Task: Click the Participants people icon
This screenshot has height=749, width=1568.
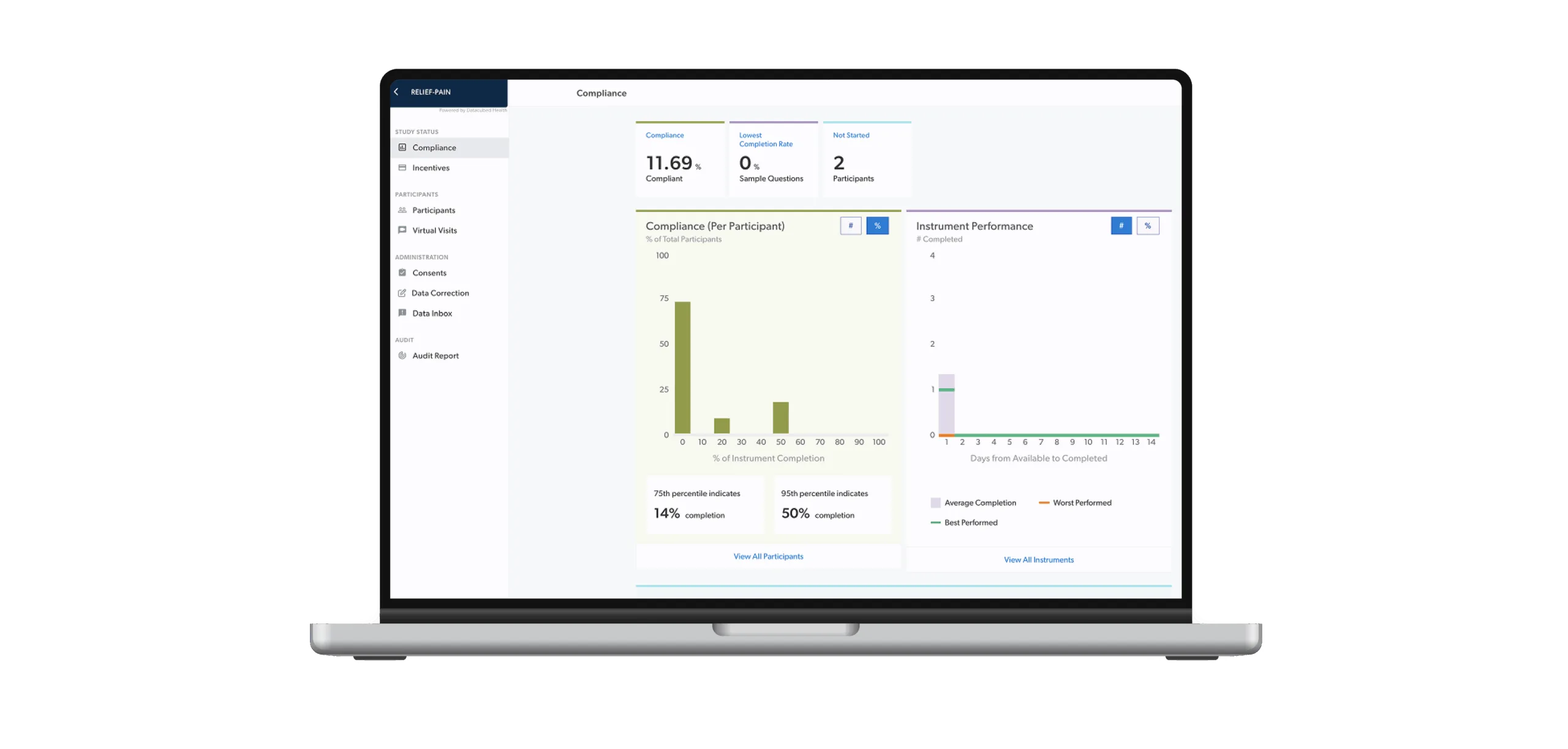Action: tap(402, 210)
